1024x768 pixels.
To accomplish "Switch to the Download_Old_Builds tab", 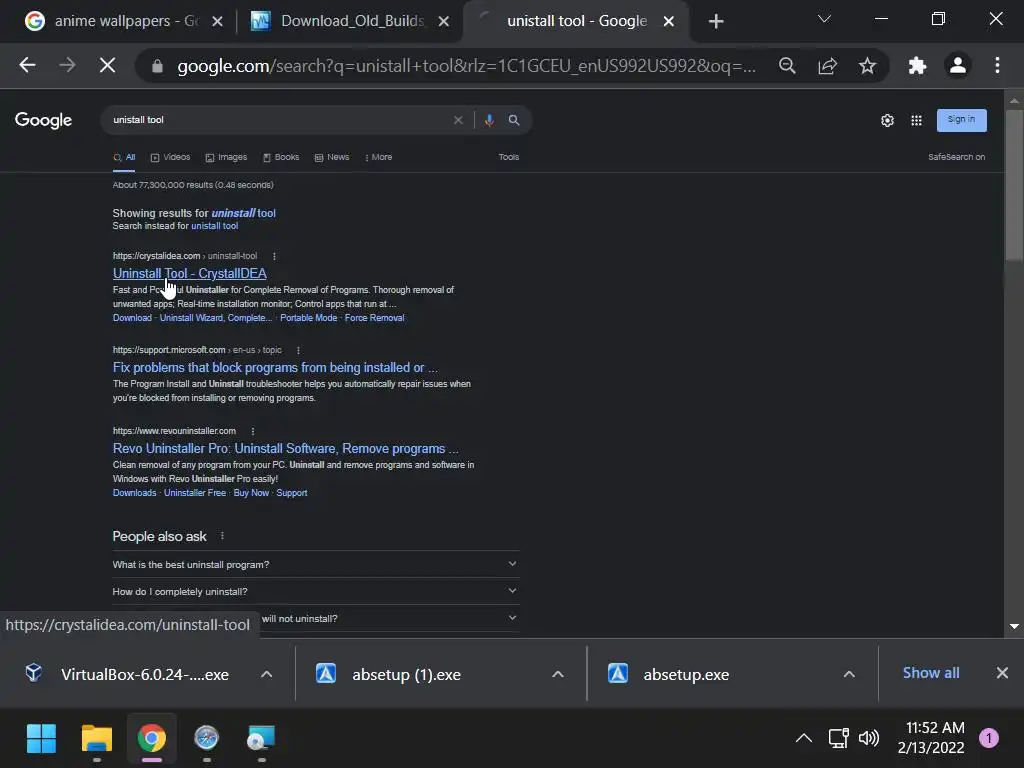I will pos(340,22).
